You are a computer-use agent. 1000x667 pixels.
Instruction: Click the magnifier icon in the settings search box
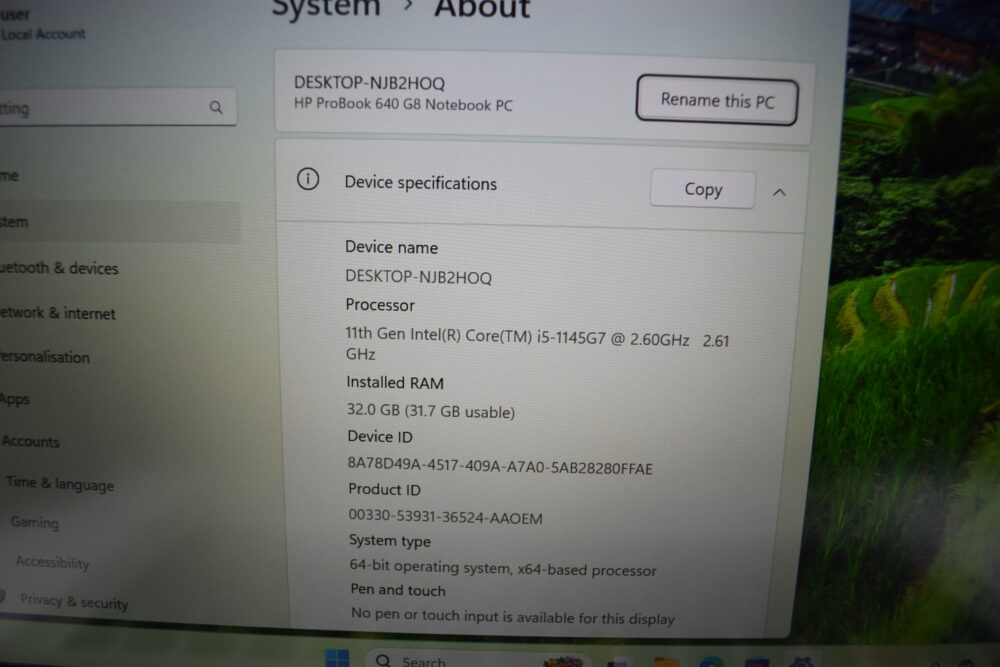click(216, 107)
